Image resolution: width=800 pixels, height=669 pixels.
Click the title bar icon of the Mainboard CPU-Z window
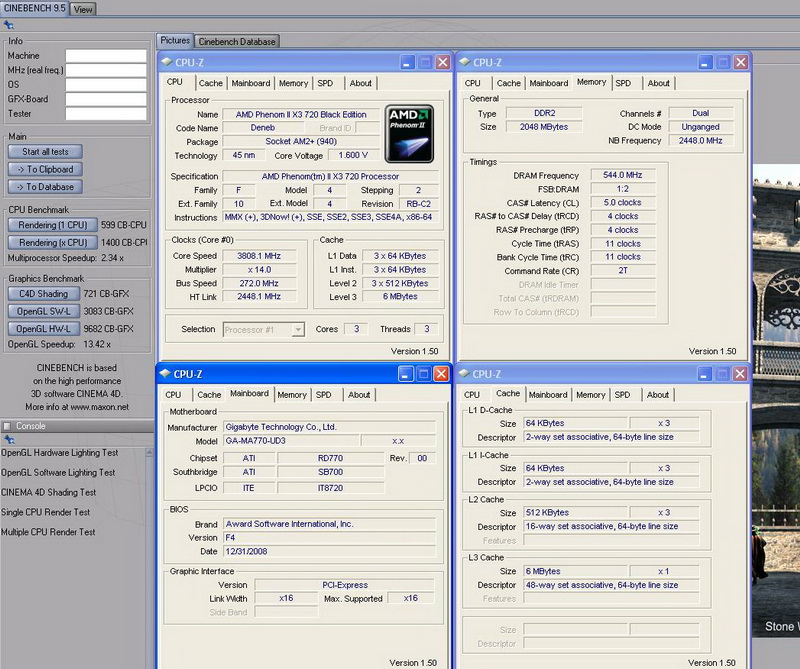coord(166,374)
